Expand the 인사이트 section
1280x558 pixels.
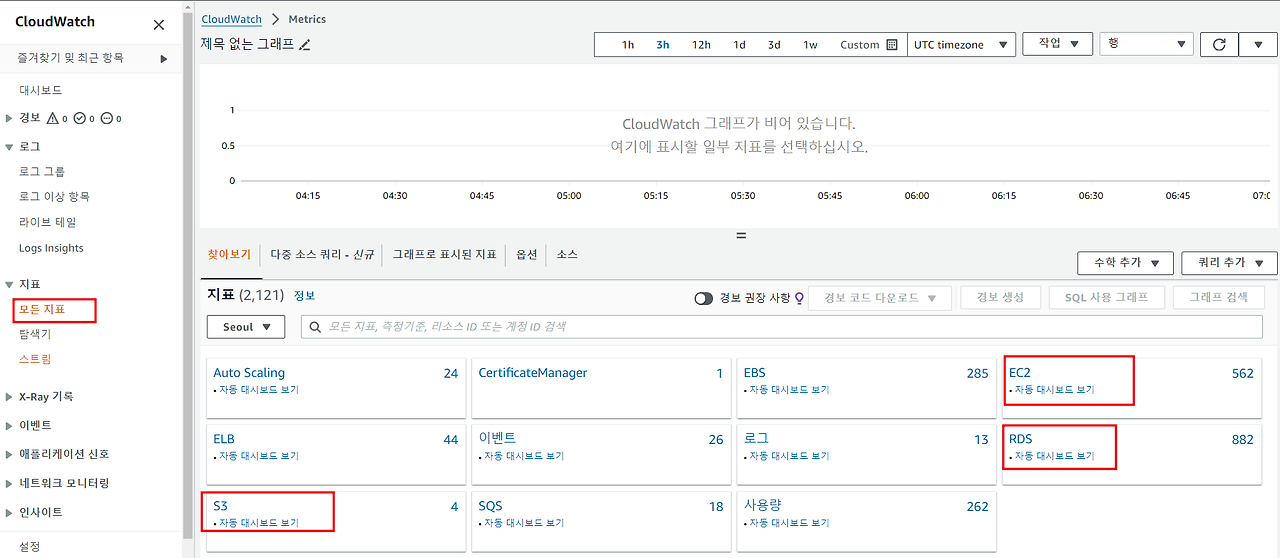coord(9,512)
